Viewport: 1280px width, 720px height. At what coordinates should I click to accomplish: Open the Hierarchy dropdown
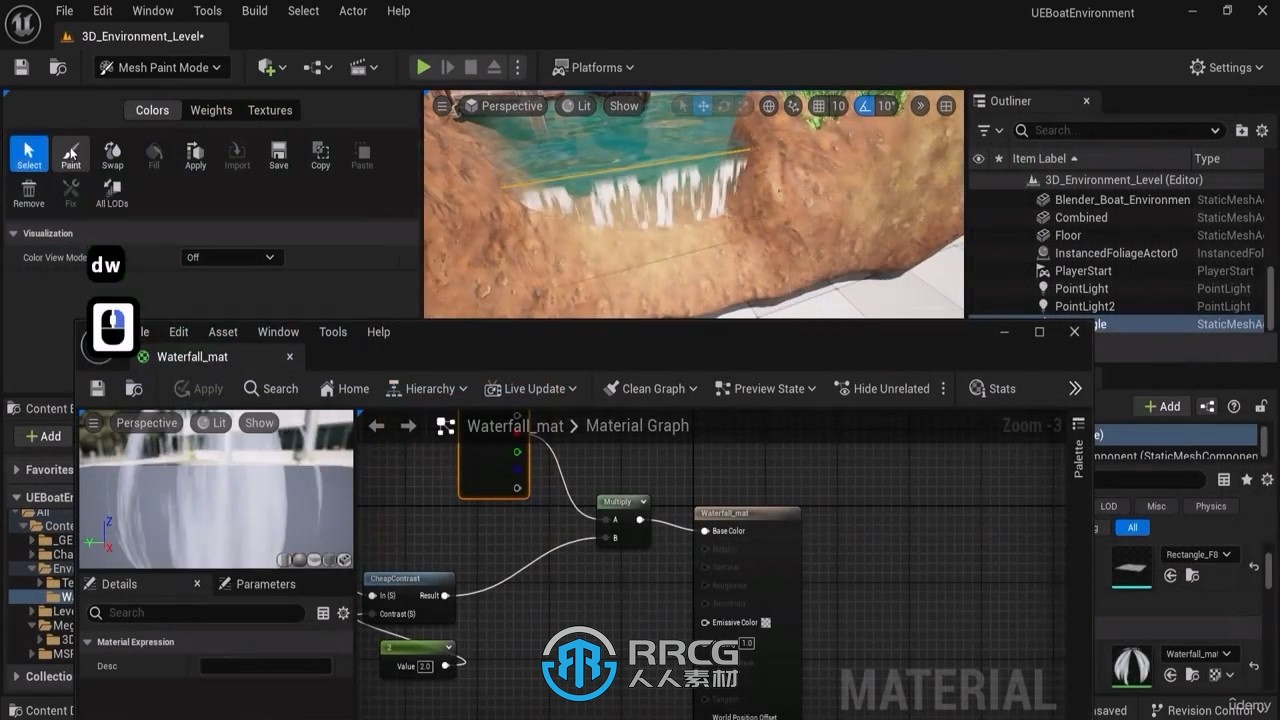tap(427, 389)
